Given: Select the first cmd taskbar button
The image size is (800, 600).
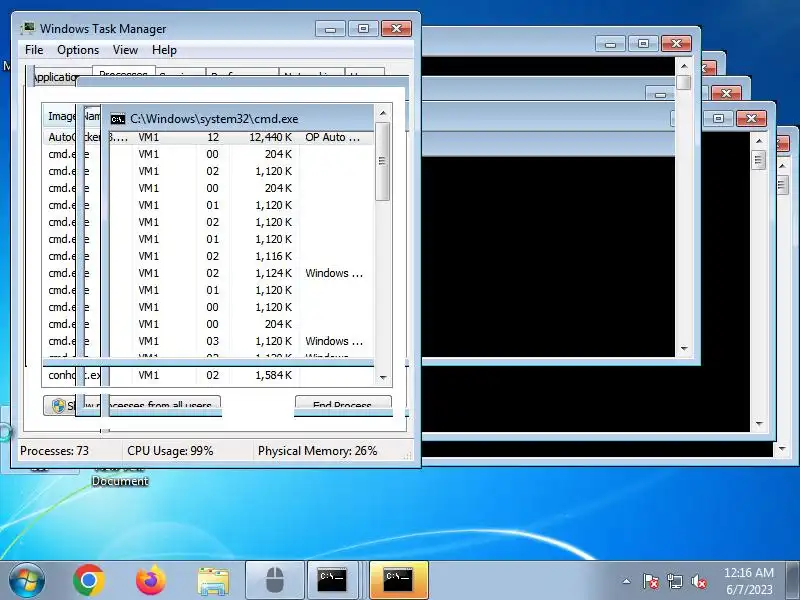Looking at the screenshot, I should click(x=332, y=581).
